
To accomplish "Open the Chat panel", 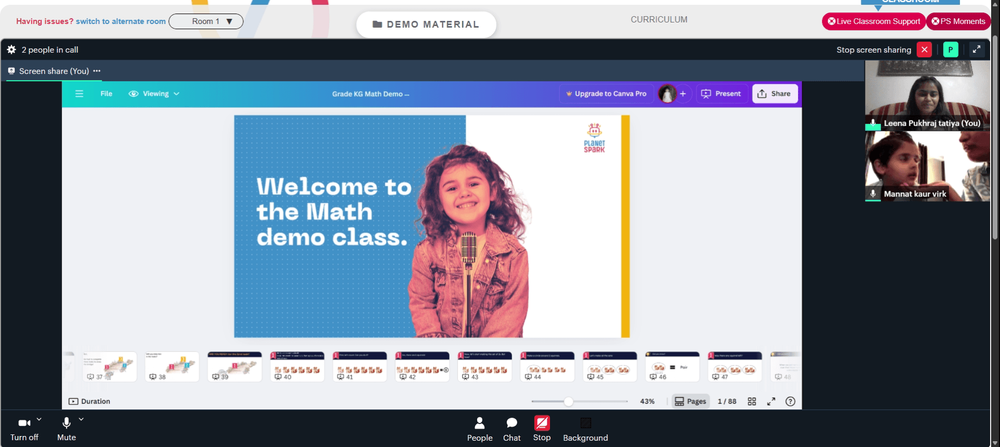I will [511, 429].
